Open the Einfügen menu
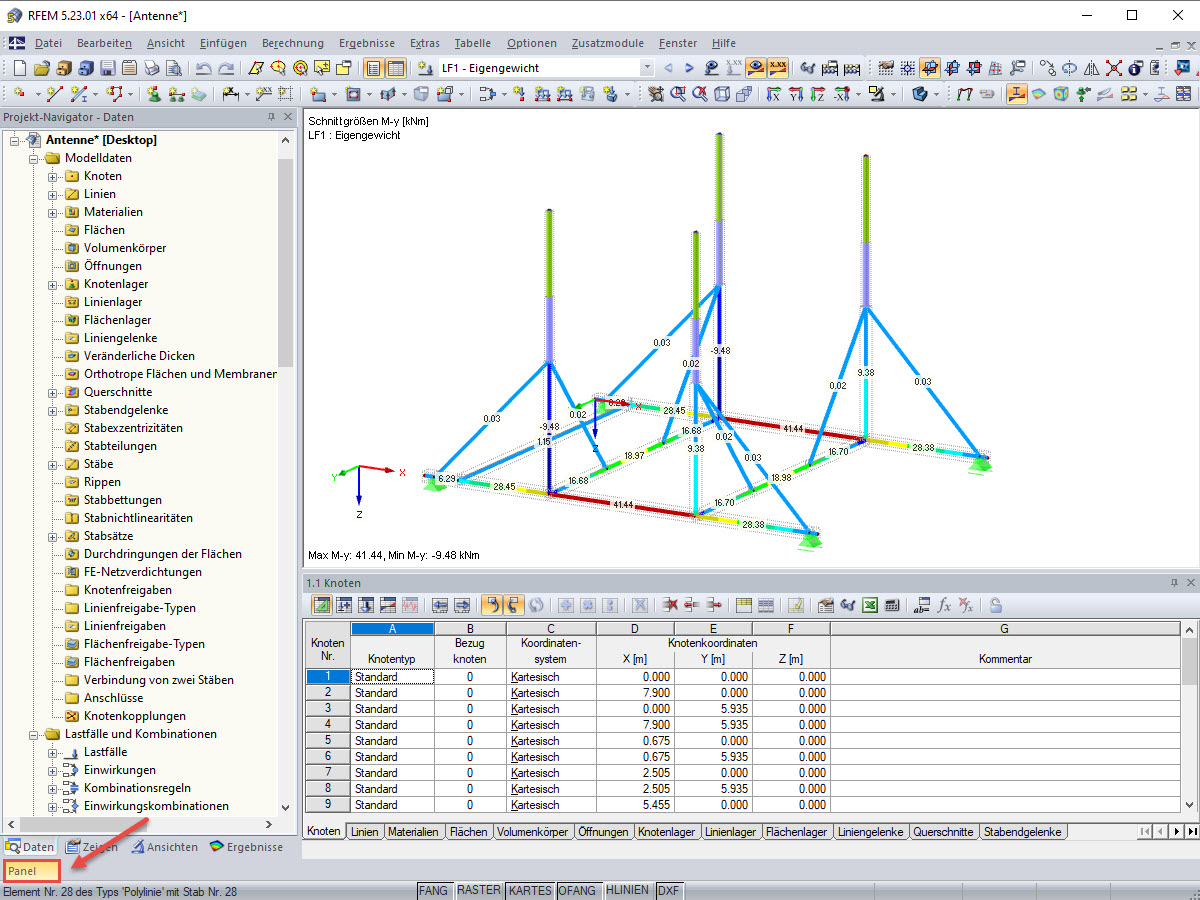Screen dimensions: 1200x900 coord(223,43)
